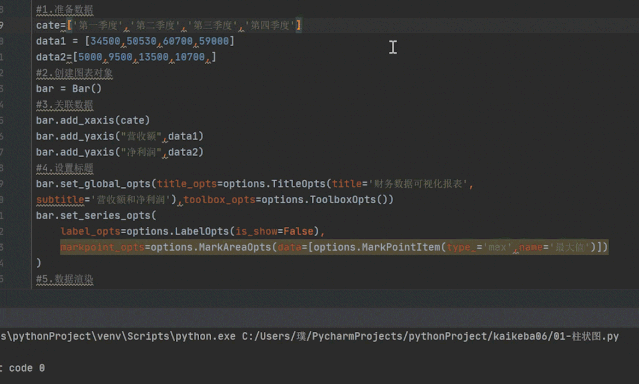
Task: Click title string '财务数据可视化报表'
Action: 418,184
